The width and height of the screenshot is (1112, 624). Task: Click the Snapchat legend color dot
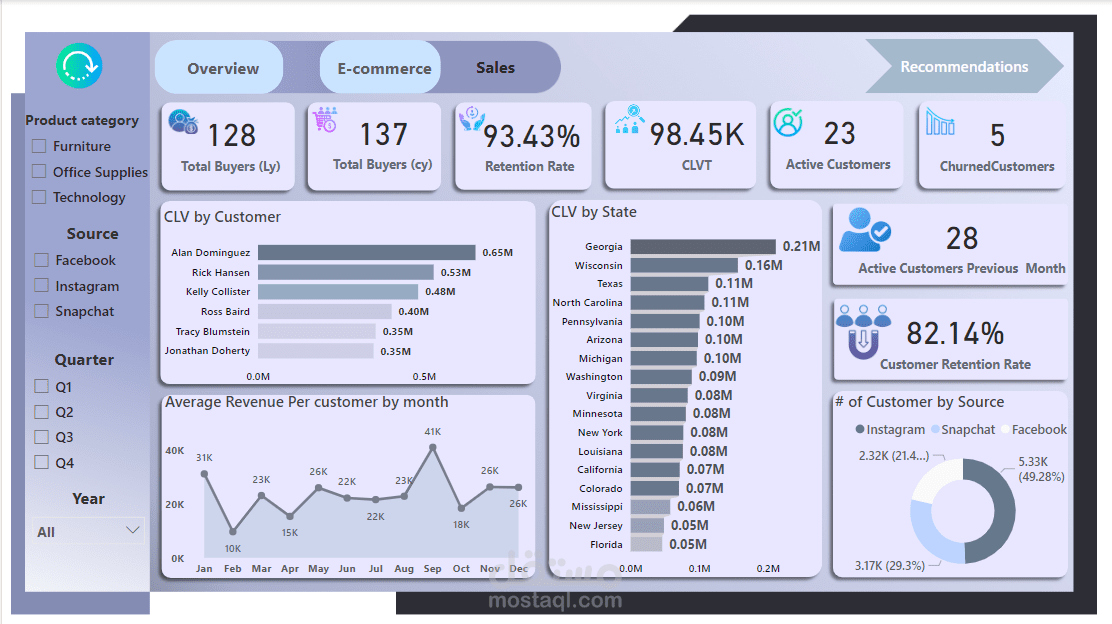tap(935, 428)
